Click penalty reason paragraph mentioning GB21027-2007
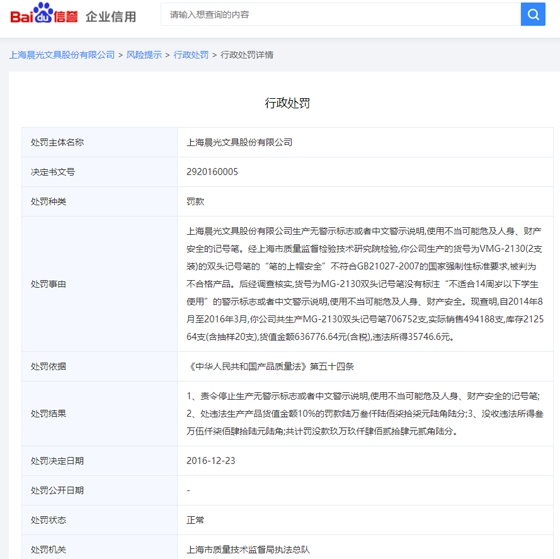Viewport: 560px width, 559px height. [x=365, y=284]
